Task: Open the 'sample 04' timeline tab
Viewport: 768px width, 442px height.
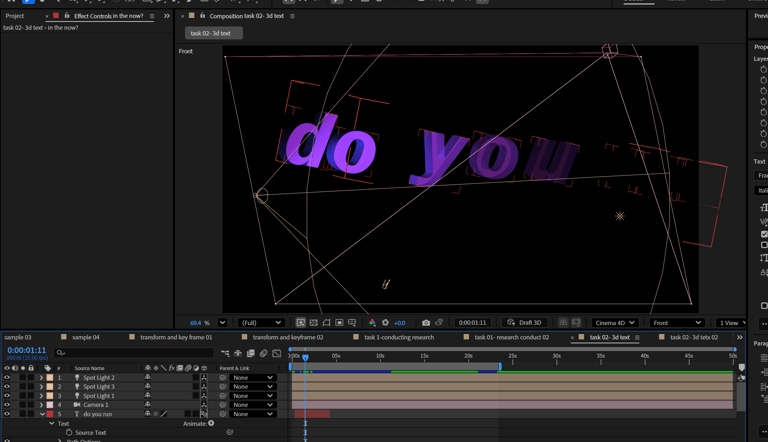Action: click(x=86, y=338)
